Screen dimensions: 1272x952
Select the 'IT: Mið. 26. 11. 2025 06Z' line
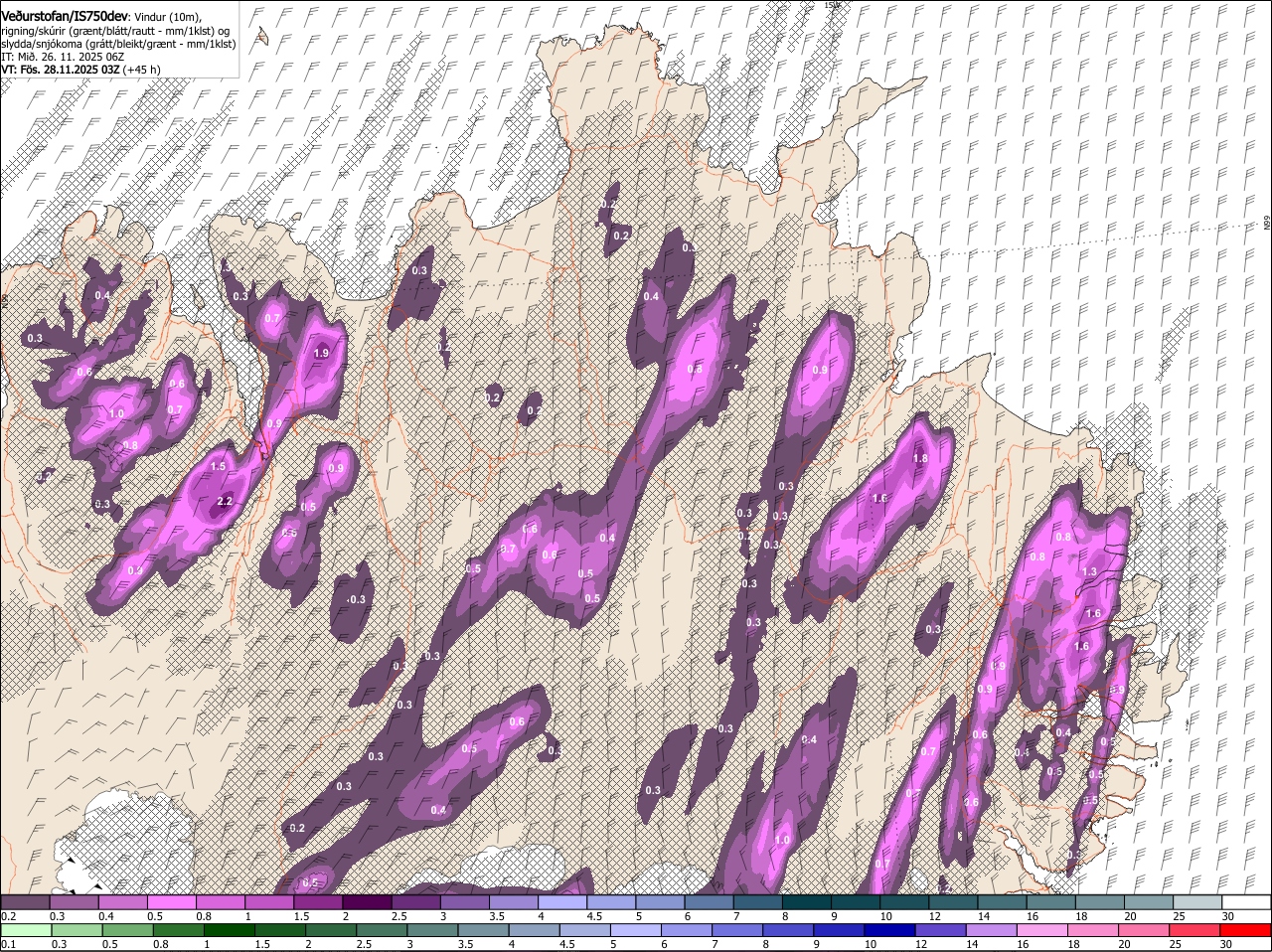coord(63,57)
